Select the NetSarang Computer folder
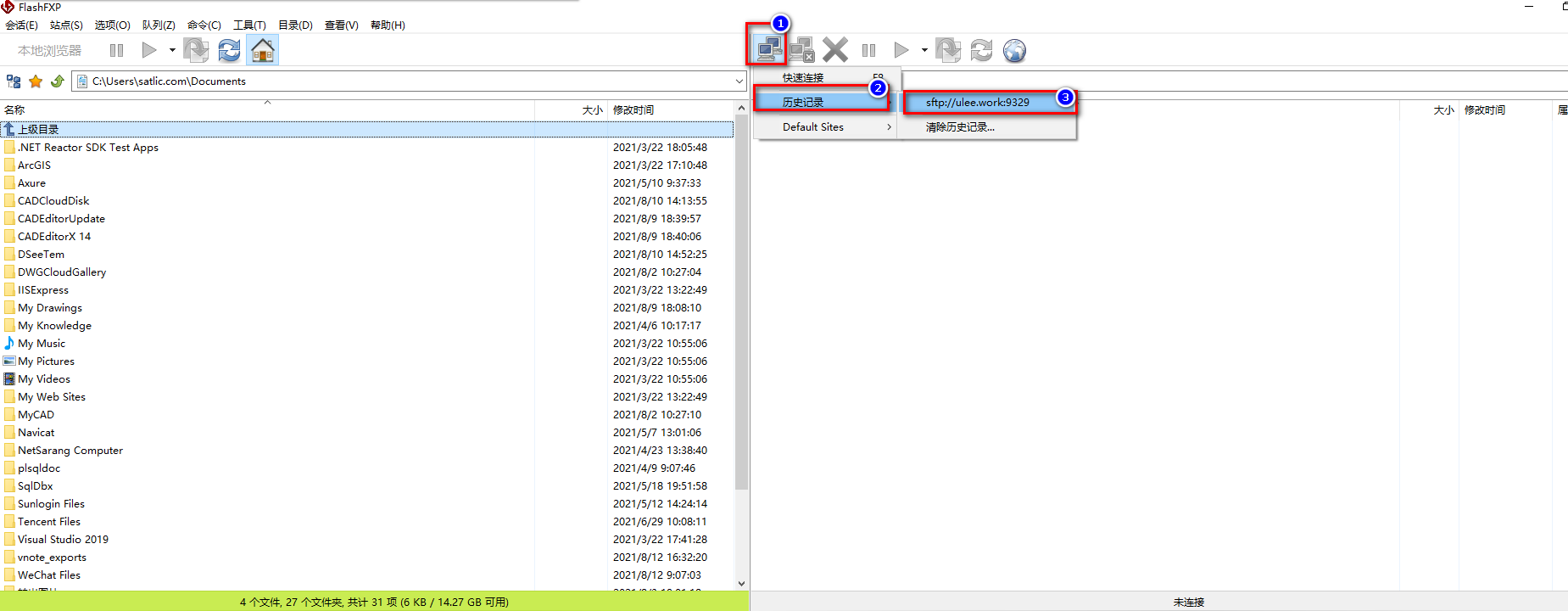1568x611 pixels. 70,451
